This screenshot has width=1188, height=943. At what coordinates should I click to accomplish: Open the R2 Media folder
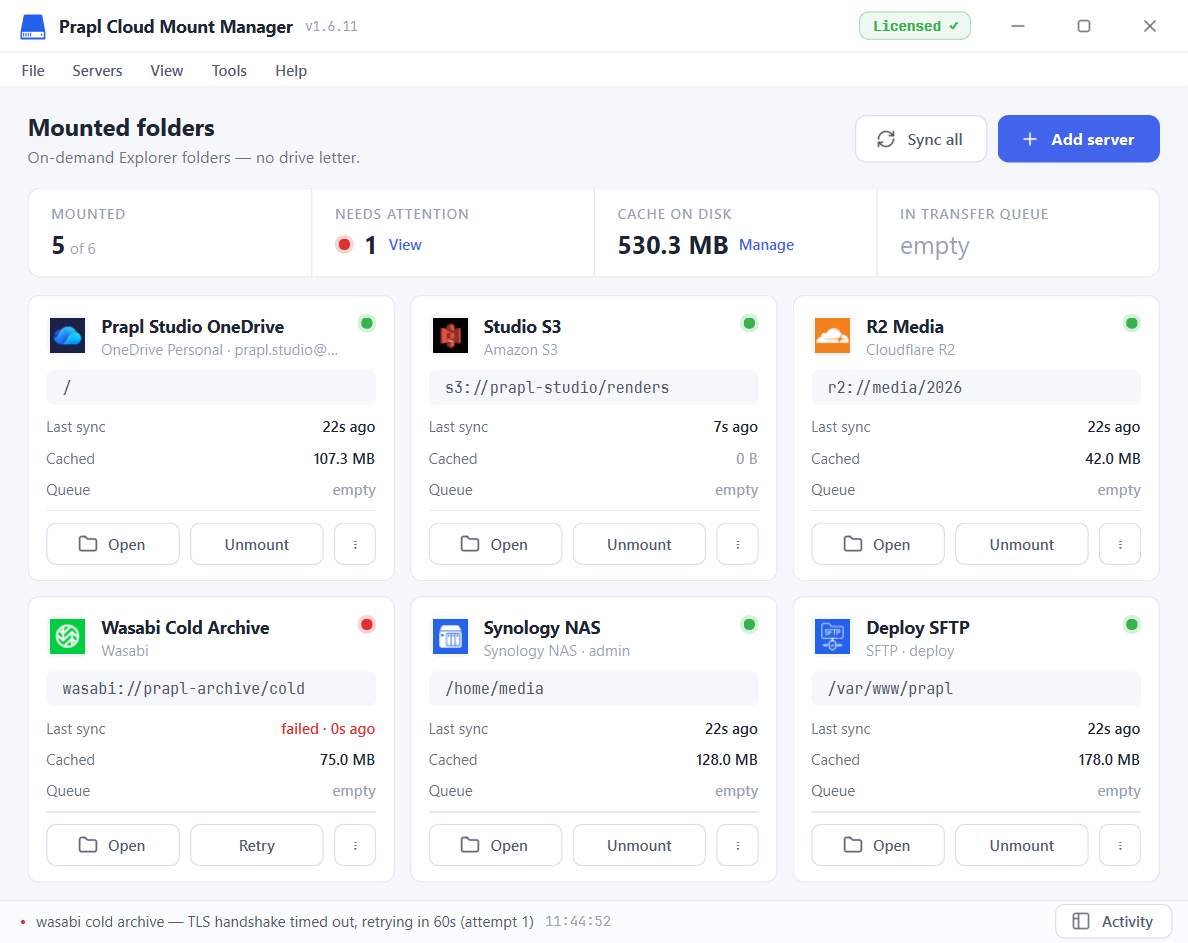click(x=878, y=545)
